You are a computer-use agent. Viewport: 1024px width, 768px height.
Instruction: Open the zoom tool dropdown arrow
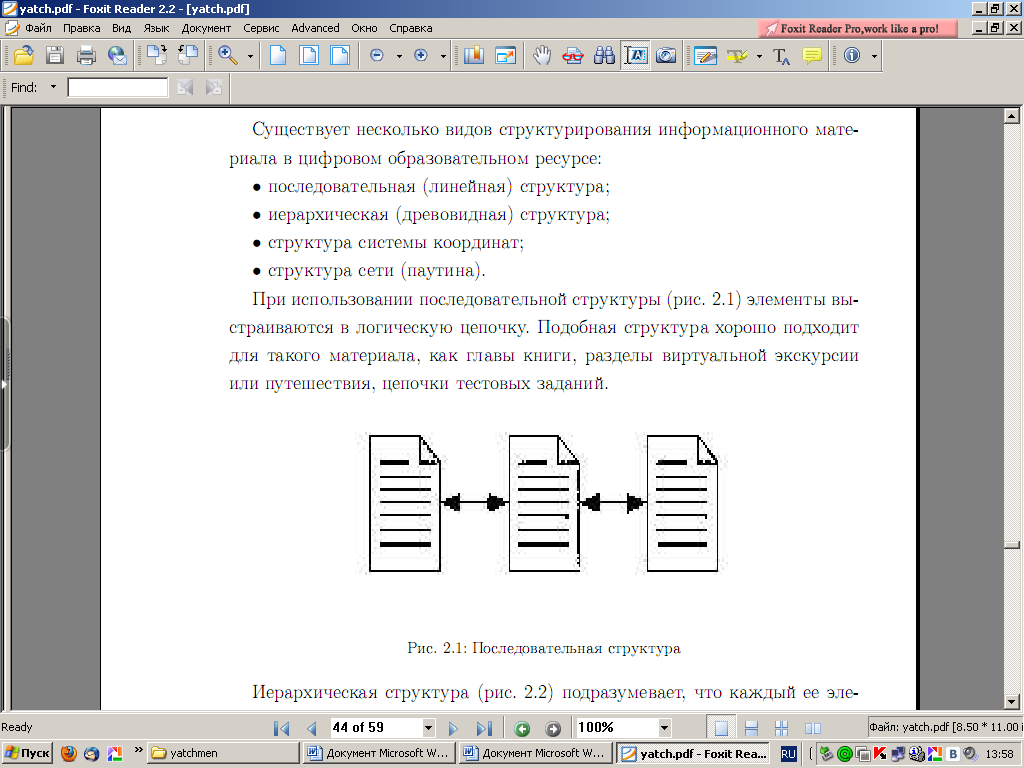pyautogui.click(x=250, y=56)
